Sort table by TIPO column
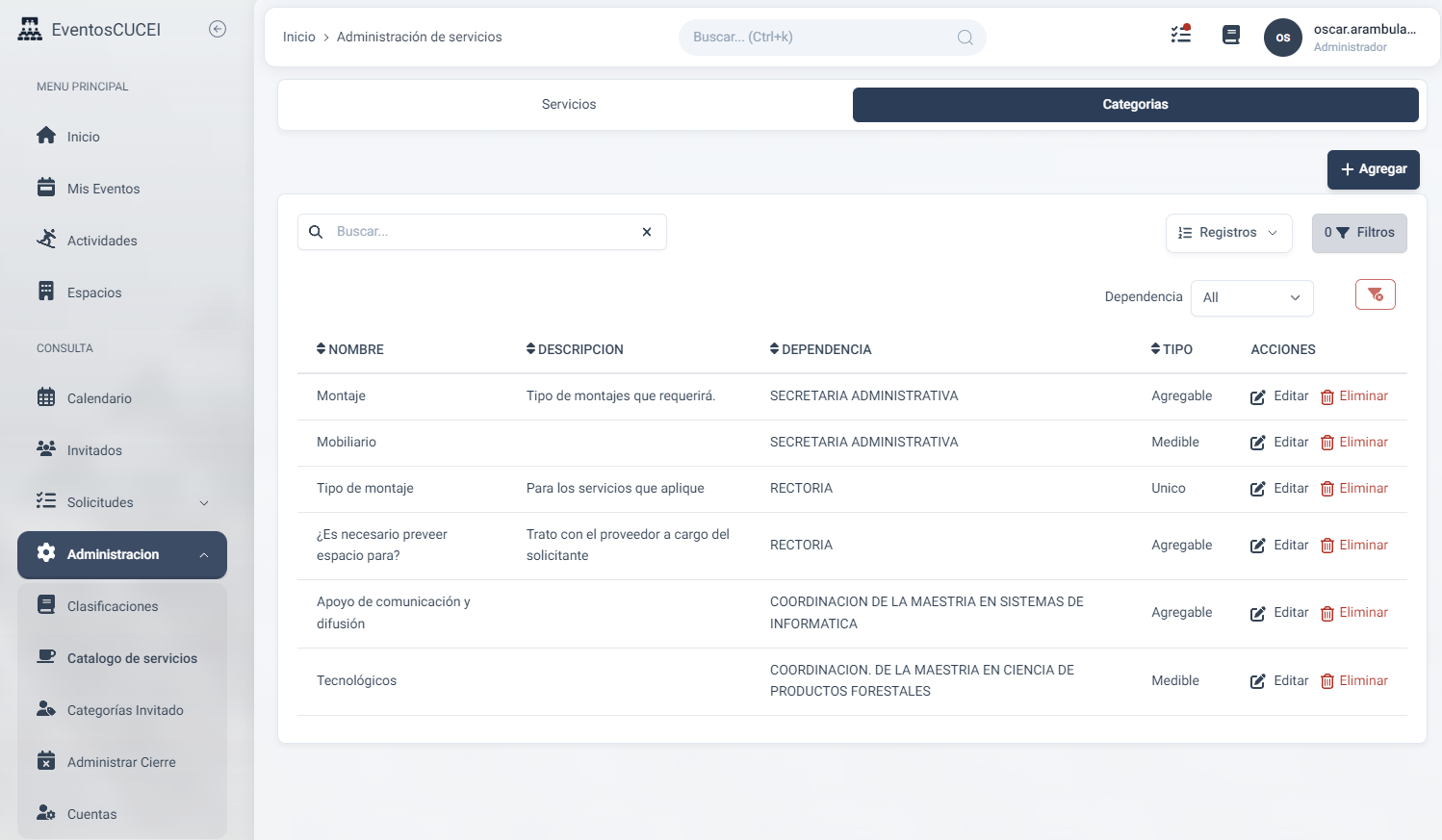The width and height of the screenshot is (1442, 840). (x=1172, y=349)
